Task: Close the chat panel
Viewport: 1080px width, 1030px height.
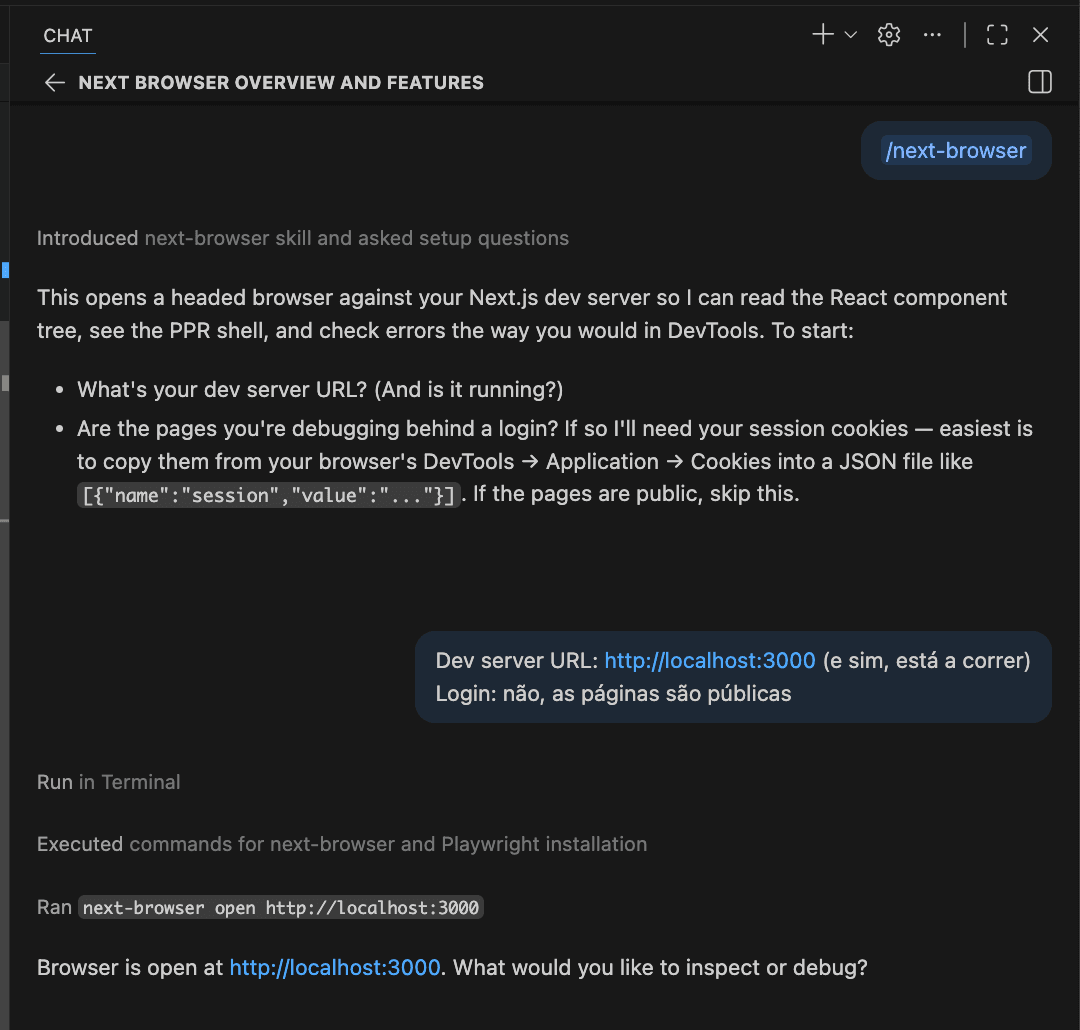Action: (1040, 35)
